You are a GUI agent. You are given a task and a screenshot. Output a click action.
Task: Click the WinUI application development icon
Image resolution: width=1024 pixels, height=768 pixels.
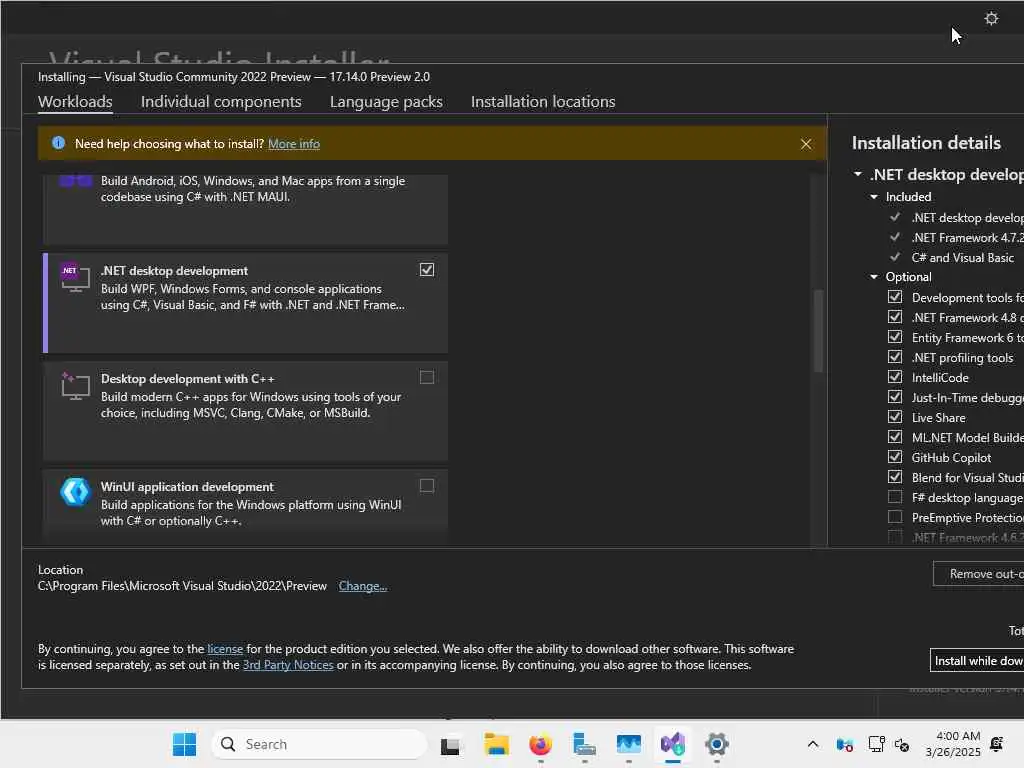click(75, 492)
